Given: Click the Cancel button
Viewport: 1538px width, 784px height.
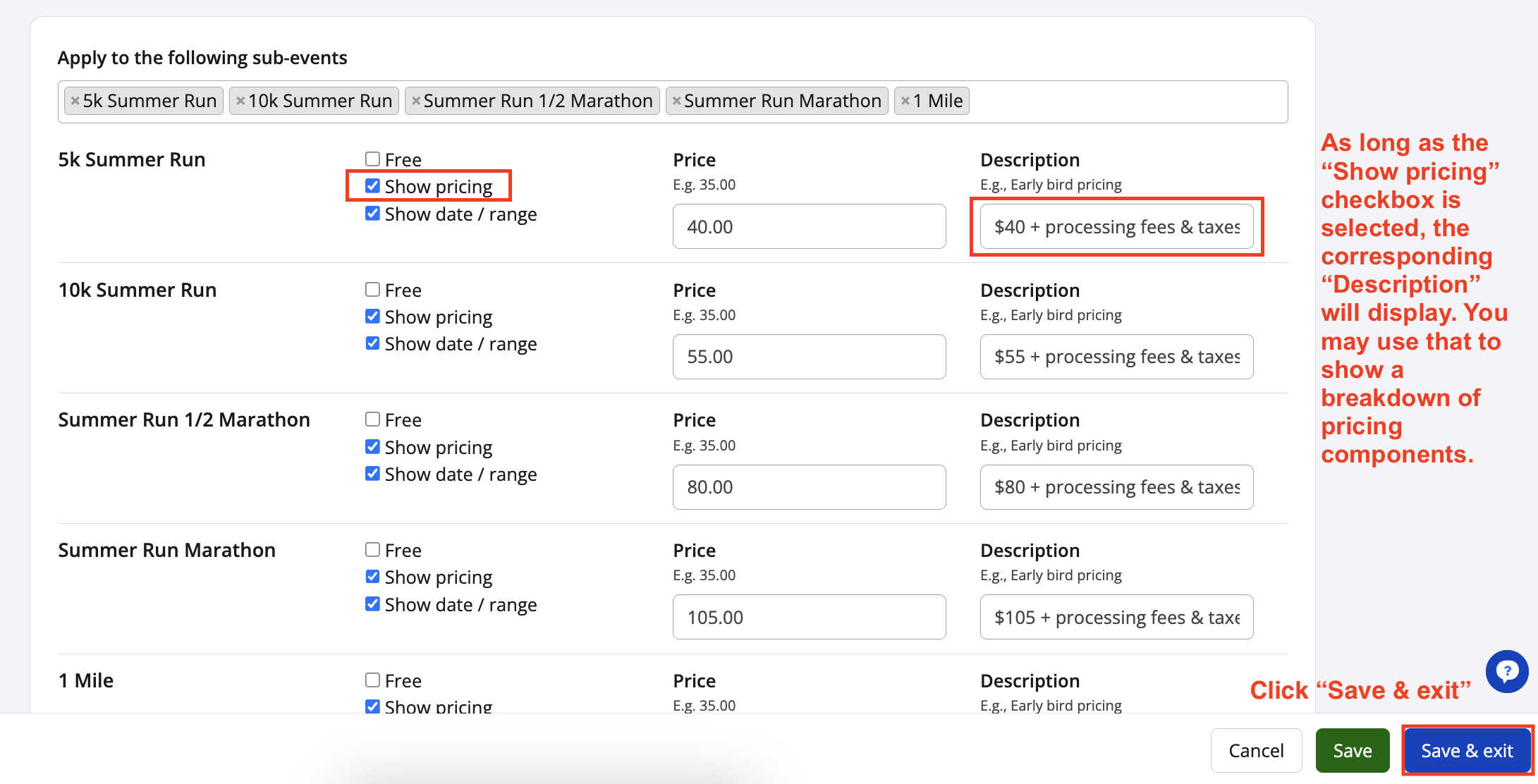Looking at the screenshot, I should 1256,750.
